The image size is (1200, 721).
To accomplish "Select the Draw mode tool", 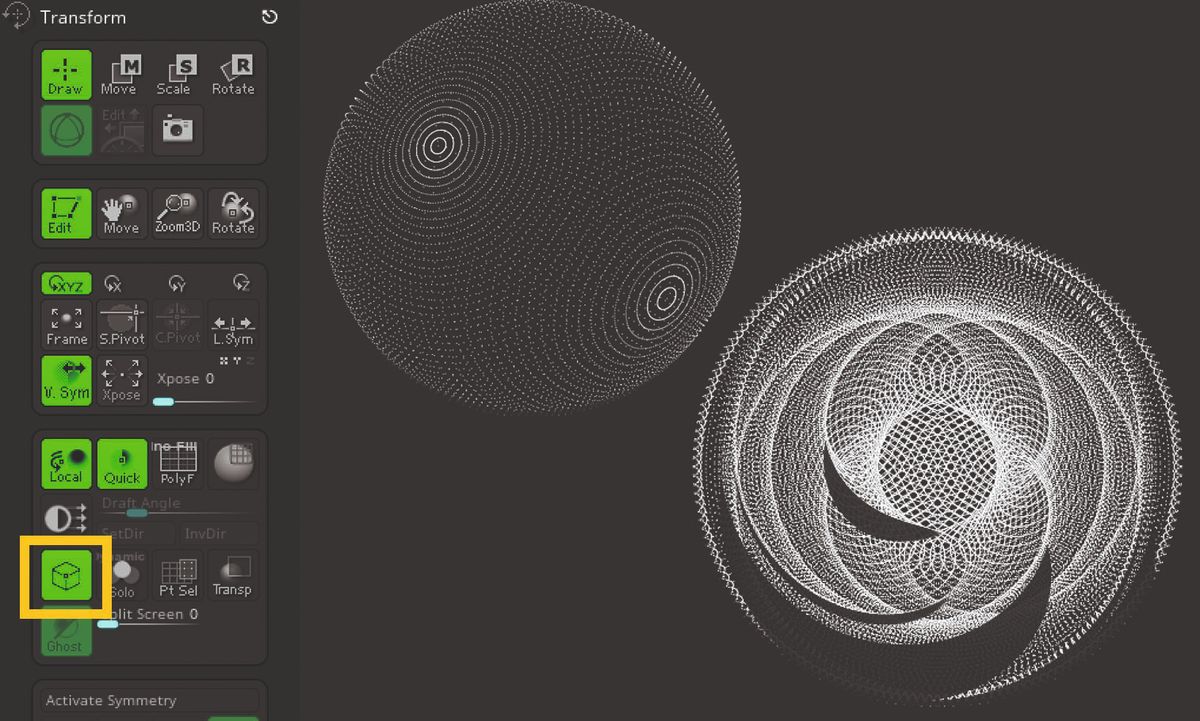I will 65,74.
